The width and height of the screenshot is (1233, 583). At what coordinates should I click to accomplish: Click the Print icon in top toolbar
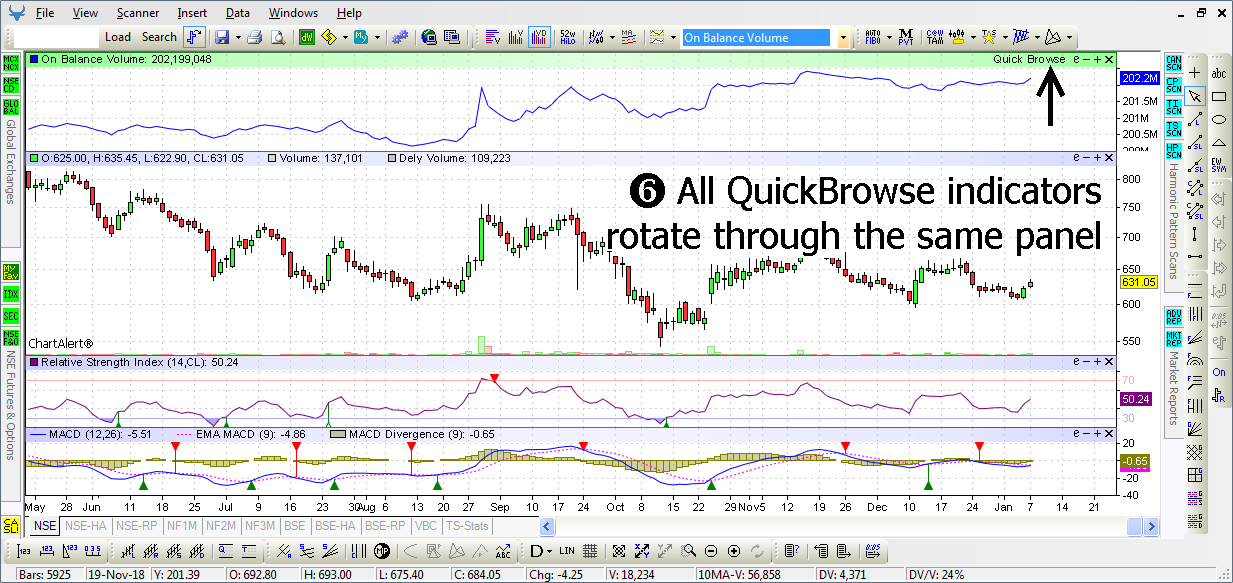254,37
